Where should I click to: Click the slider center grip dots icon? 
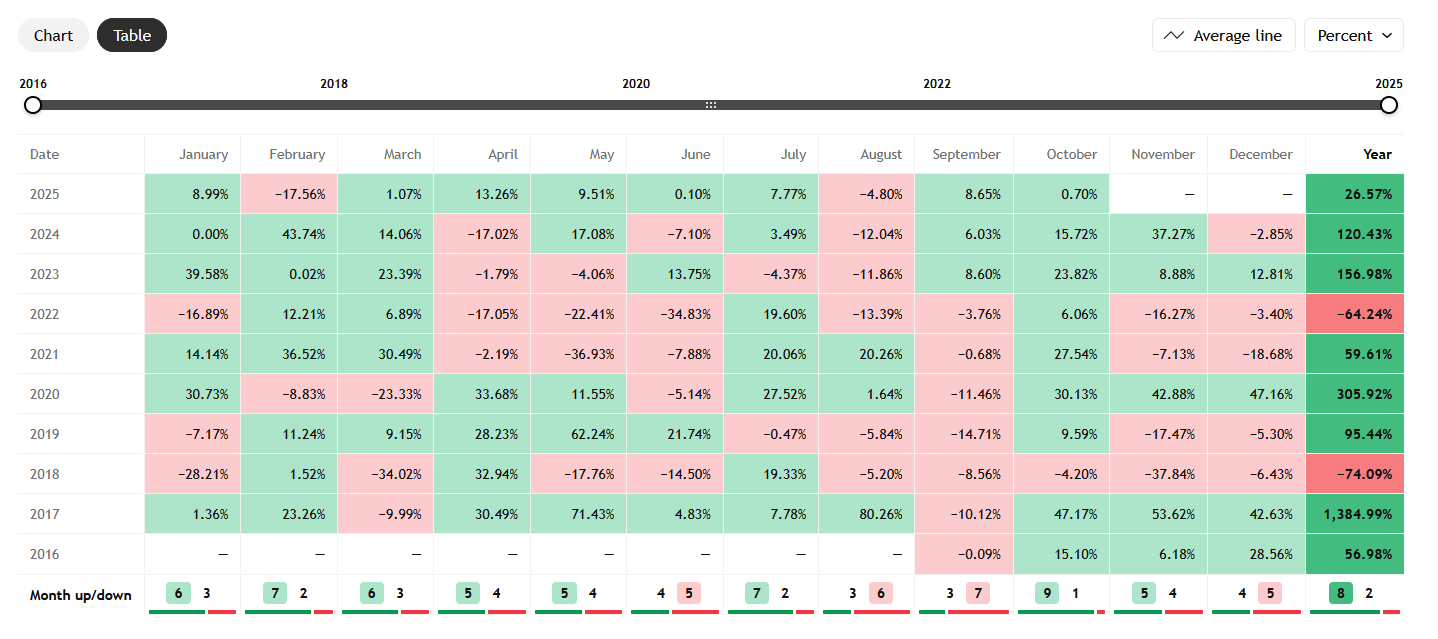point(711,105)
